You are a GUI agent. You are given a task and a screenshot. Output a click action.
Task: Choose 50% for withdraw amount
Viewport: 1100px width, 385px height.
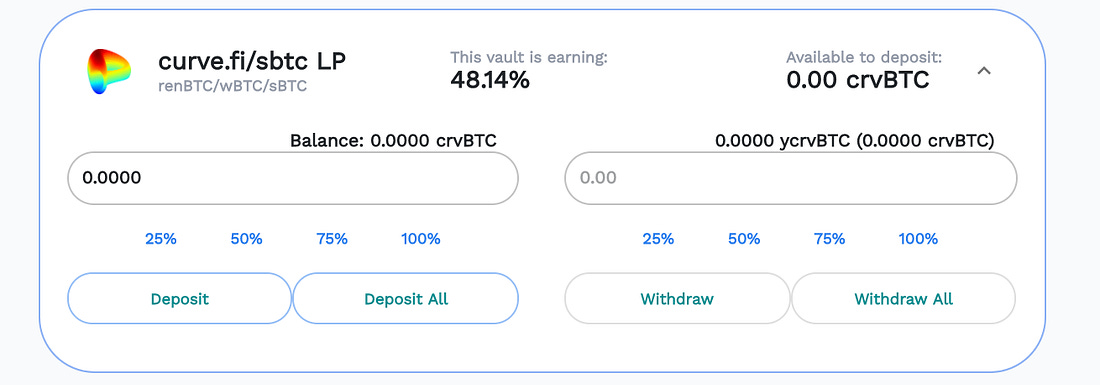coord(744,239)
